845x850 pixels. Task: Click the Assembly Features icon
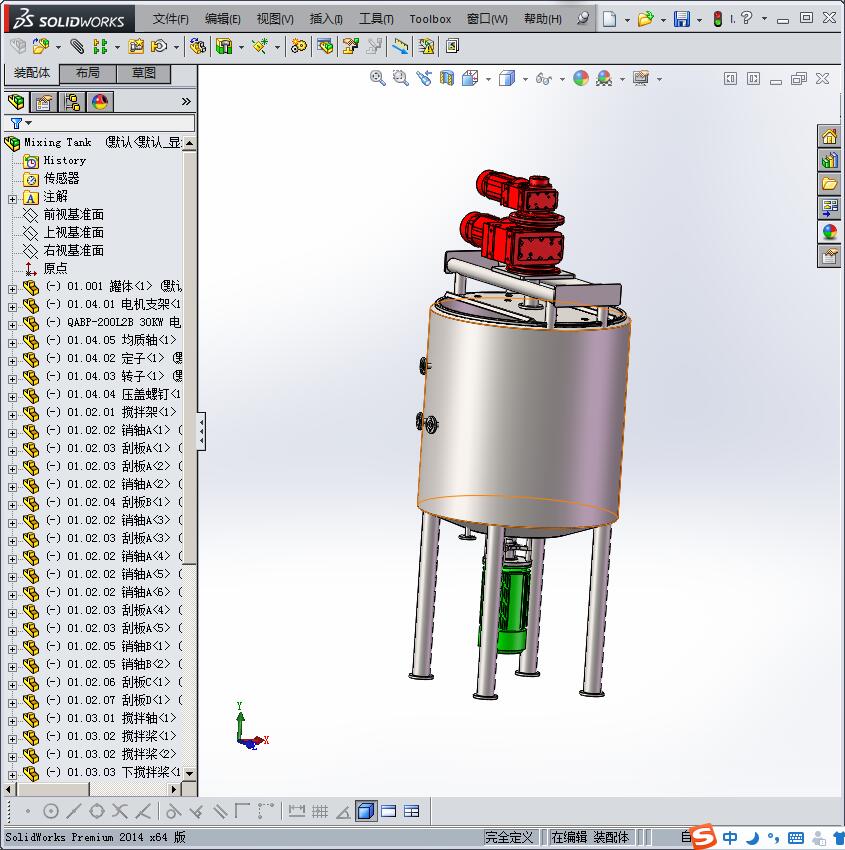(224, 47)
